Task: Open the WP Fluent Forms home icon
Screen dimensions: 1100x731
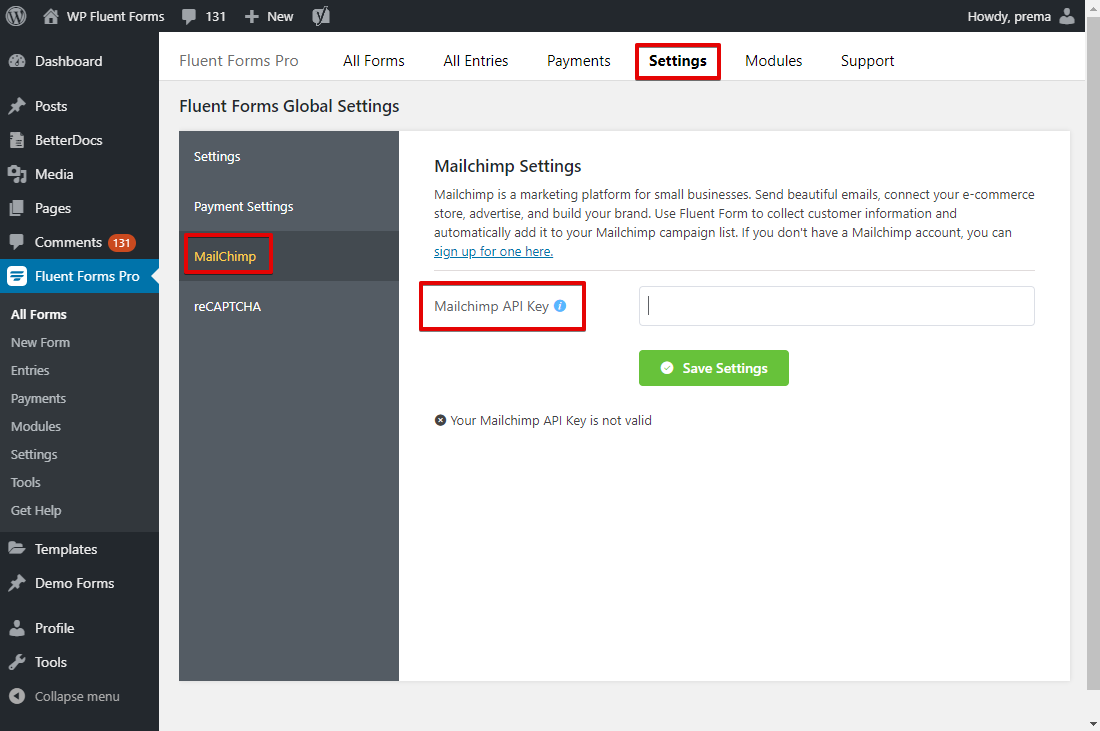Action: pyautogui.click(x=51, y=16)
